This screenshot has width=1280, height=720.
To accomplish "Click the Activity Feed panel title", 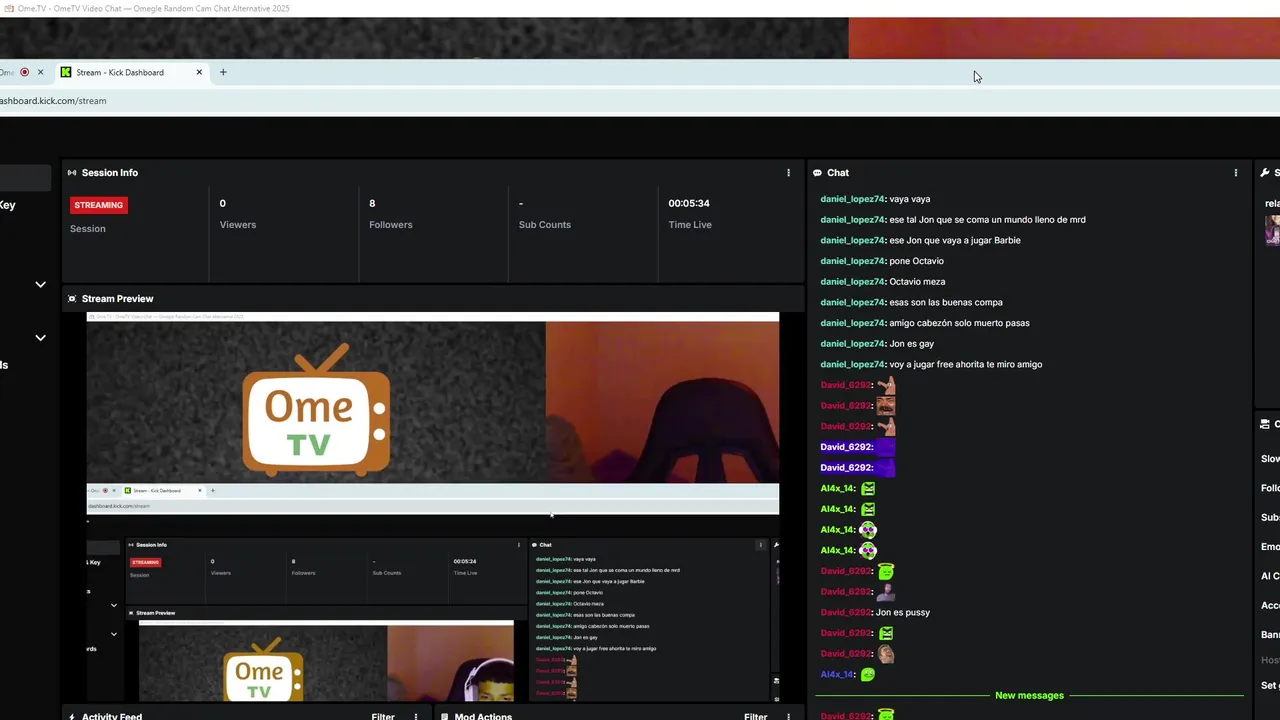I will (112, 716).
